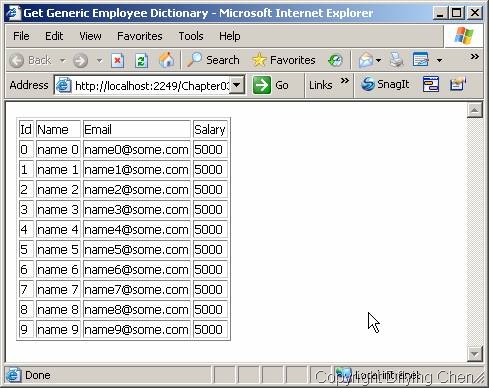Open the History pane icon
This screenshot has width=489, height=388.
335,60
